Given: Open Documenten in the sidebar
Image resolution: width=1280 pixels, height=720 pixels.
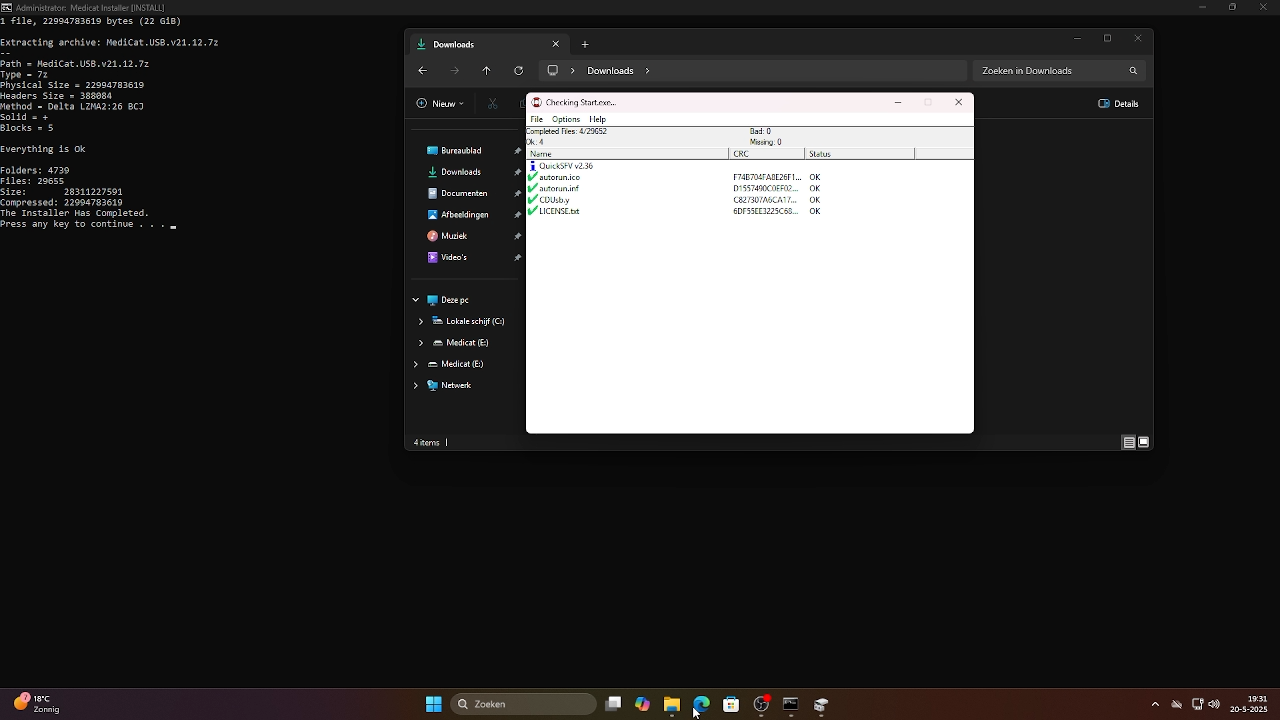Looking at the screenshot, I should (464, 193).
